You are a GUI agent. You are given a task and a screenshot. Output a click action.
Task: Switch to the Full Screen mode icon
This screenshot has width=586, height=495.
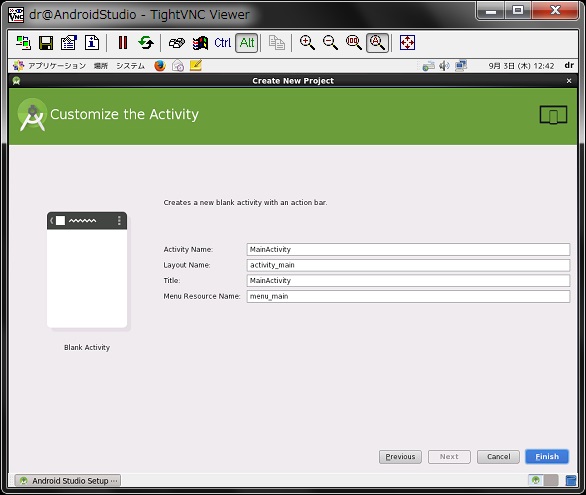coord(407,43)
